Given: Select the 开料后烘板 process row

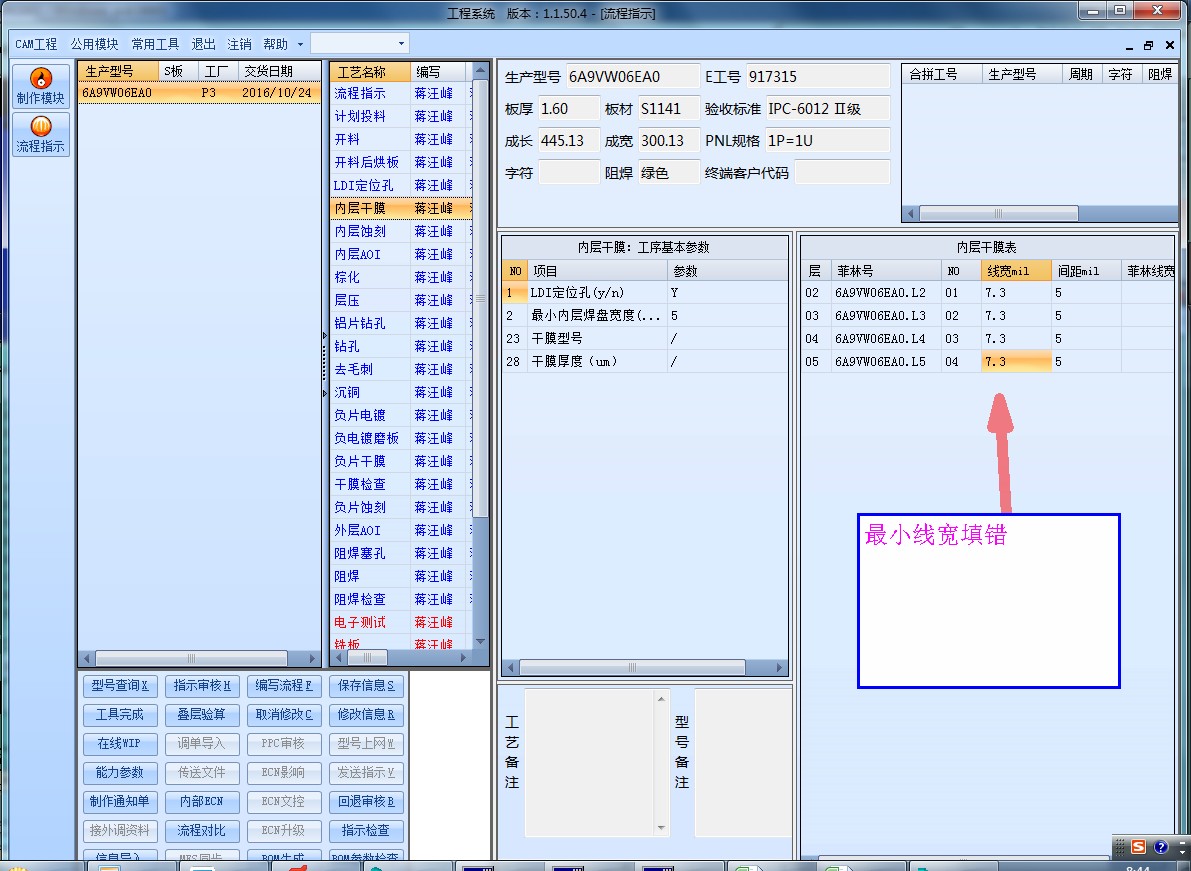Looking at the screenshot, I should coord(401,163).
